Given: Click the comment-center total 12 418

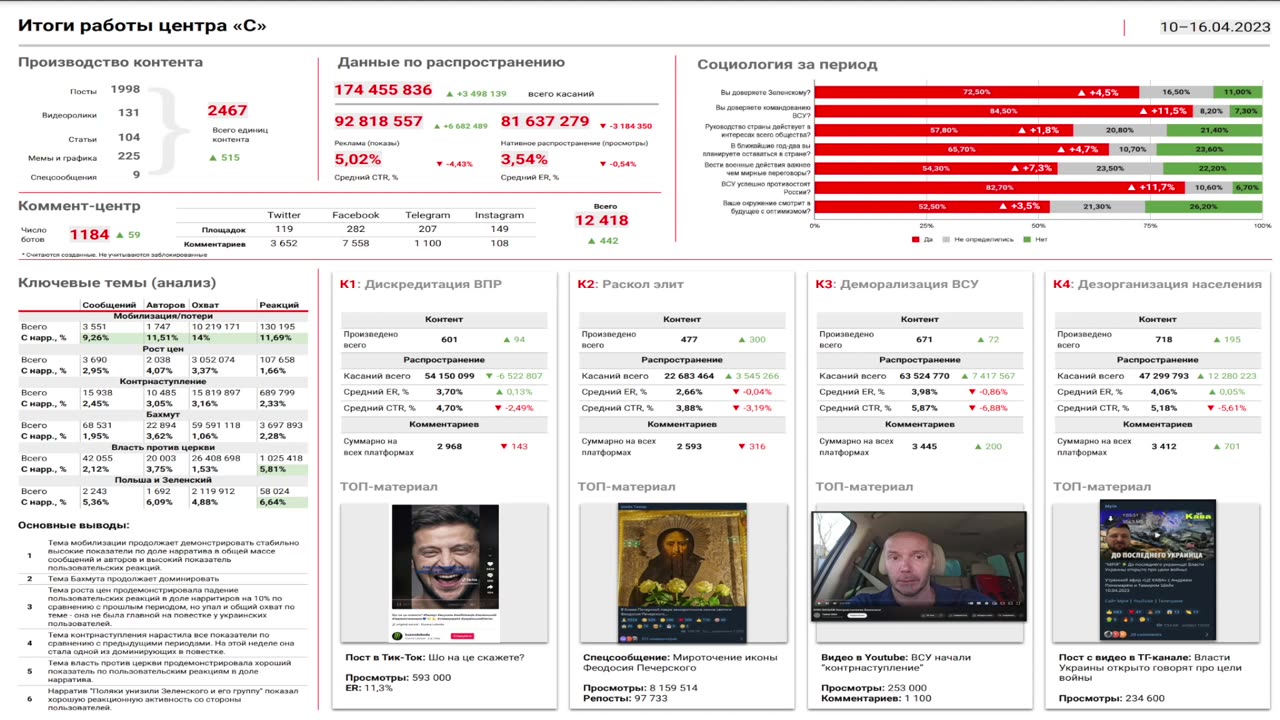Looking at the screenshot, I should click(601, 220).
